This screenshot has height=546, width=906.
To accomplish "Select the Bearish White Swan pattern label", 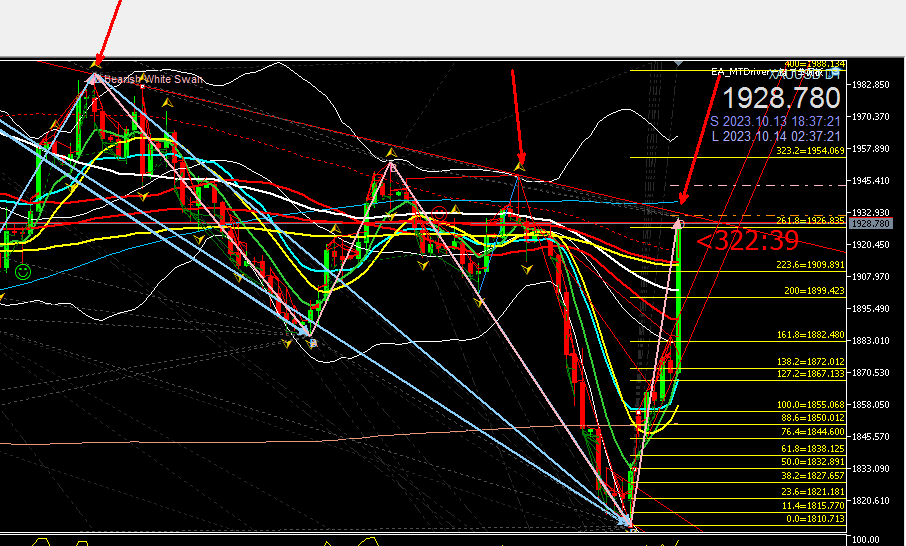I will click(153, 79).
